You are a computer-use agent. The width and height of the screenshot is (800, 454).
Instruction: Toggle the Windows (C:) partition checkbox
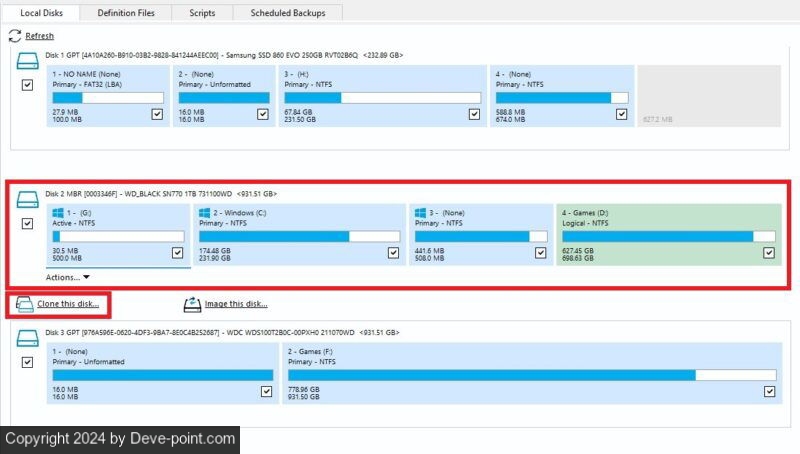[393, 253]
